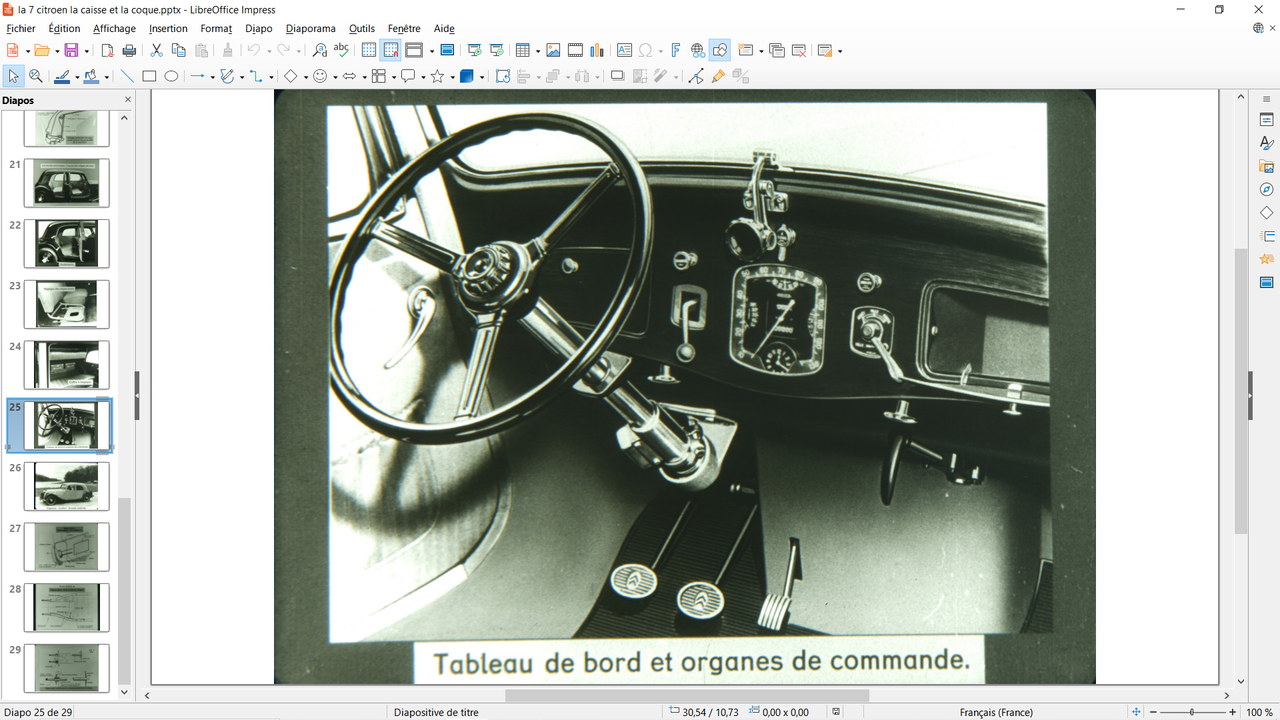The image size is (1280, 720).
Task: Click Français (France) language in status bar
Action: (996, 712)
